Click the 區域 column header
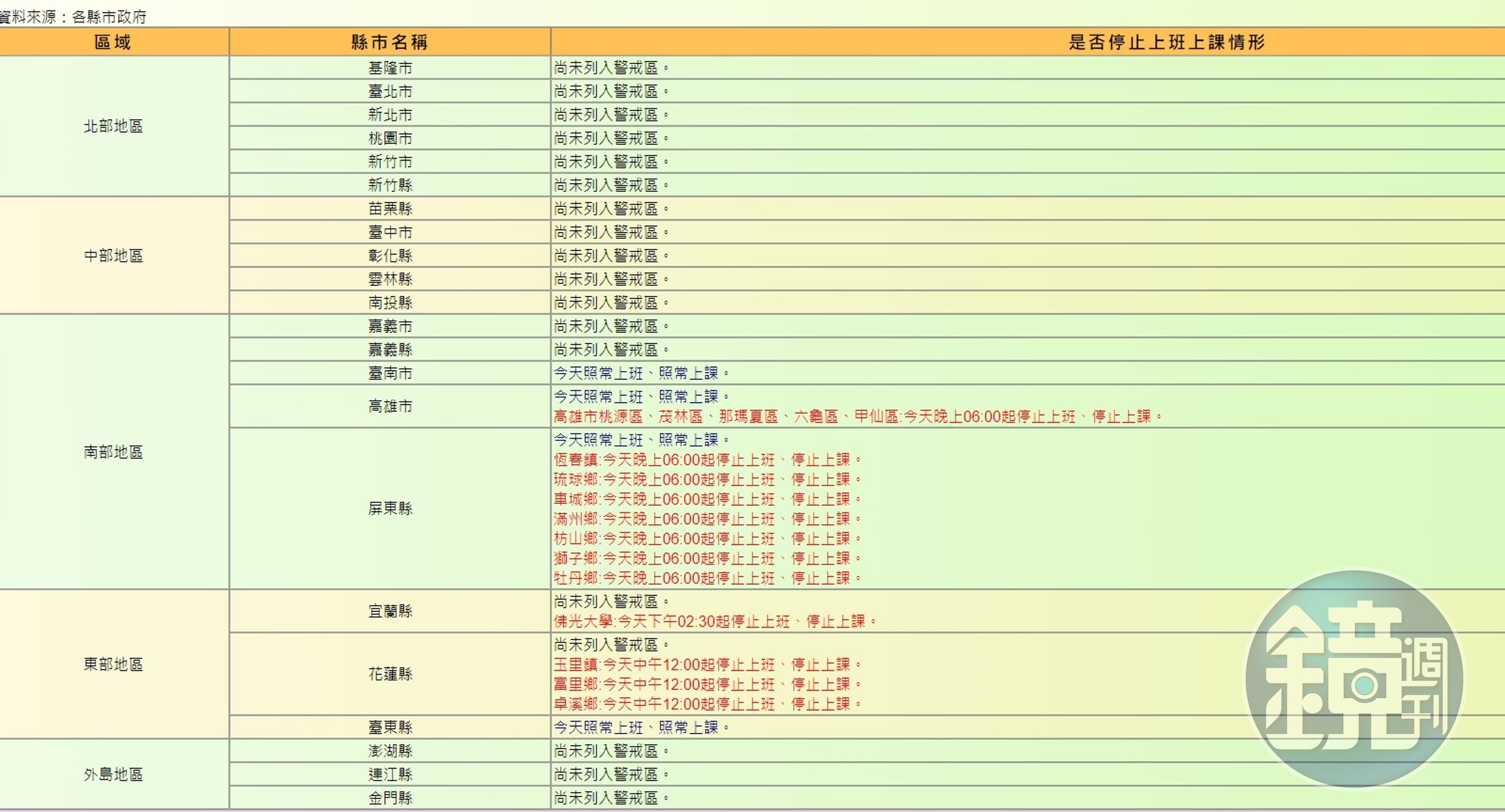Viewport: 1505px width, 812px height. click(x=114, y=42)
